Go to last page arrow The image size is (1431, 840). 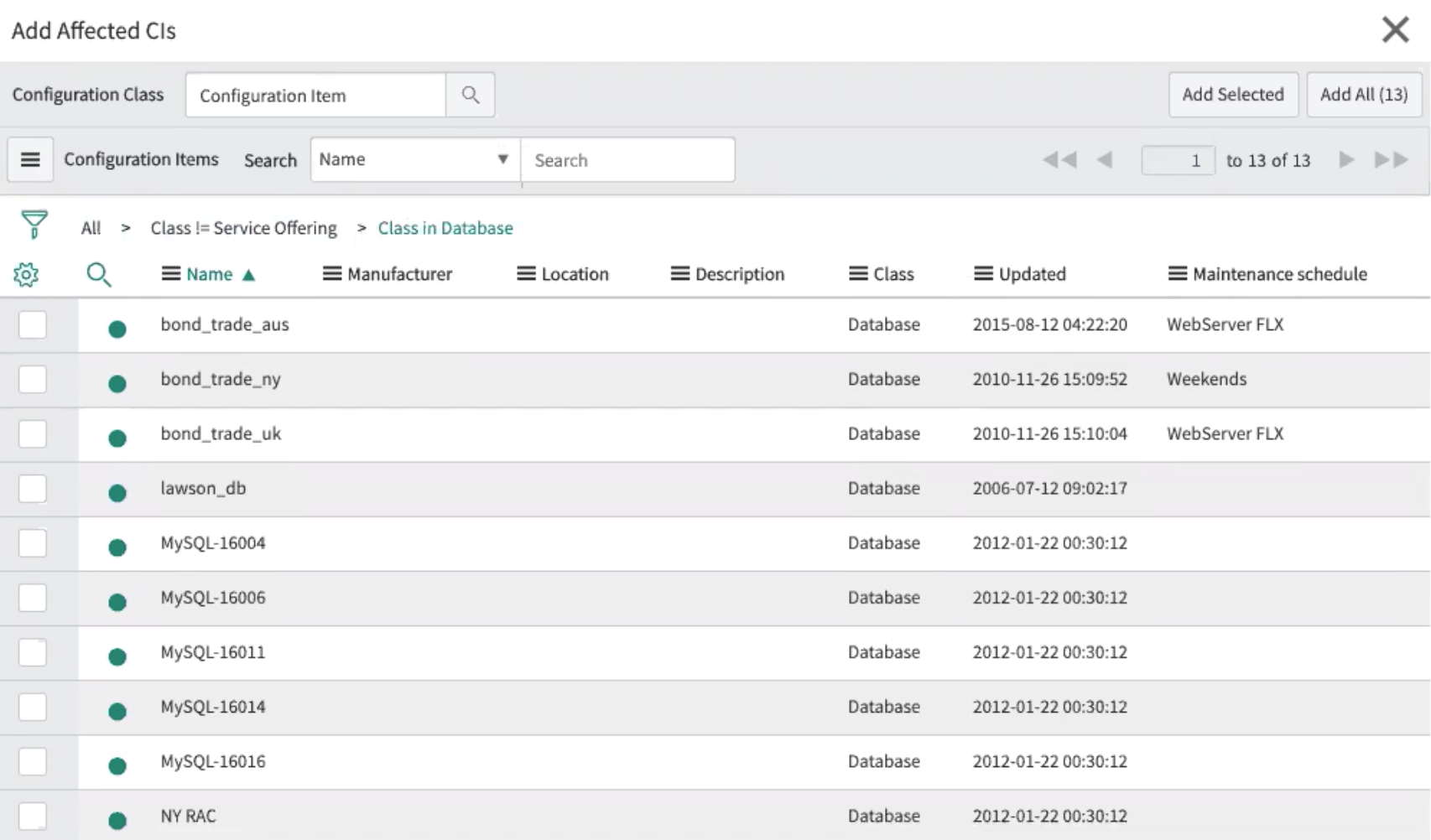pyautogui.click(x=1391, y=159)
